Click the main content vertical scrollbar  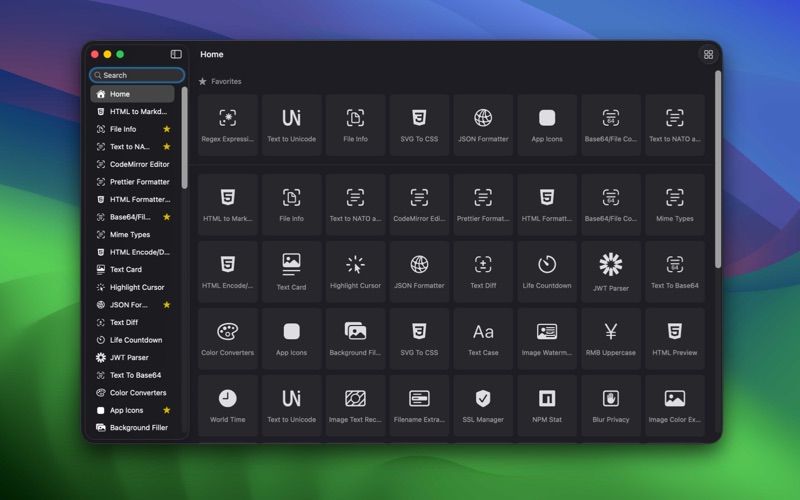pos(717,170)
